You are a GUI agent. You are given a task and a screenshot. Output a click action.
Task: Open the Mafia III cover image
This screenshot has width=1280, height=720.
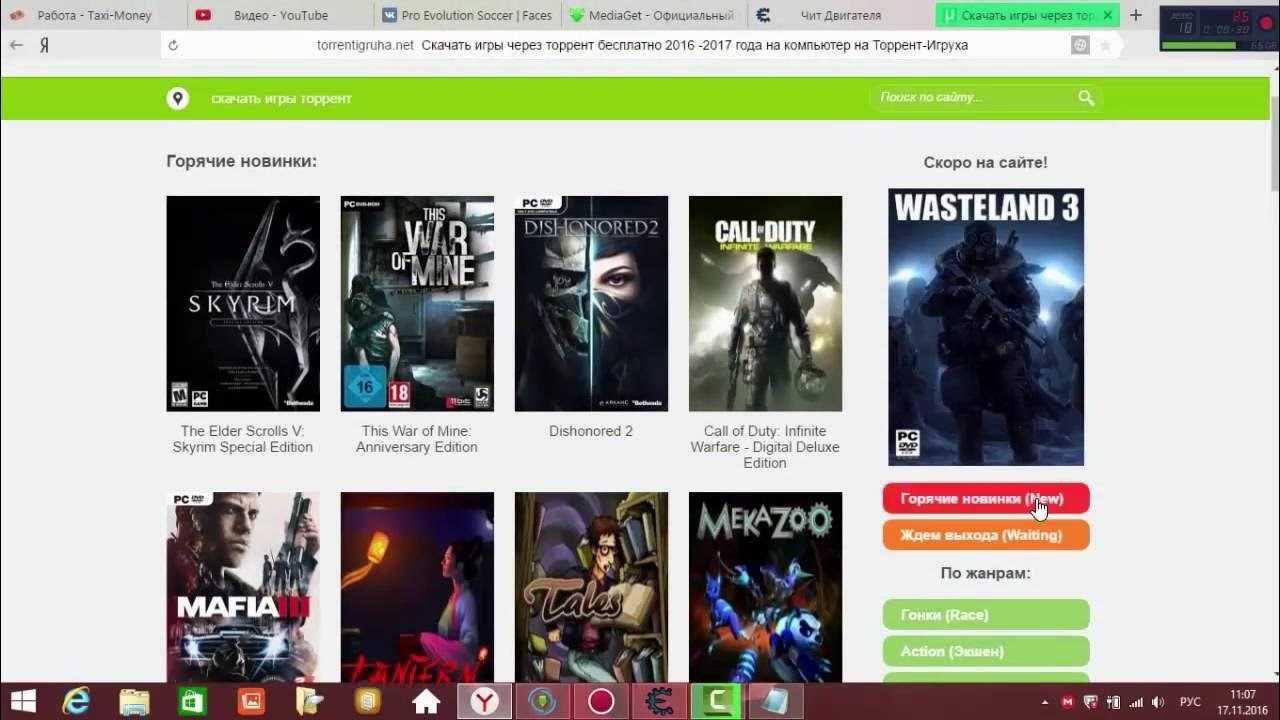point(243,587)
